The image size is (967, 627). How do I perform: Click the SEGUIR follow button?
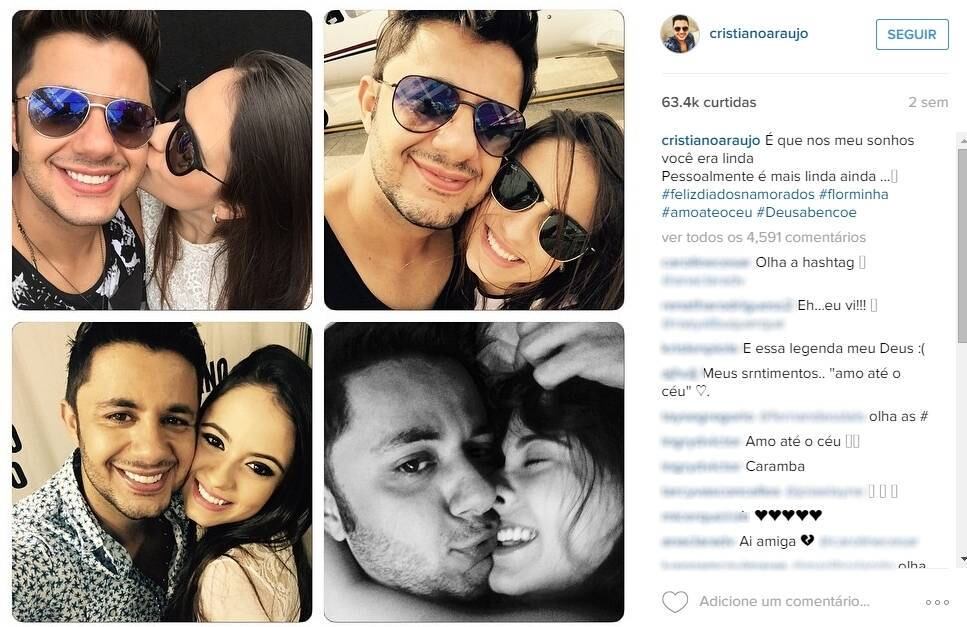pyautogui.click(x=911, y=35)
